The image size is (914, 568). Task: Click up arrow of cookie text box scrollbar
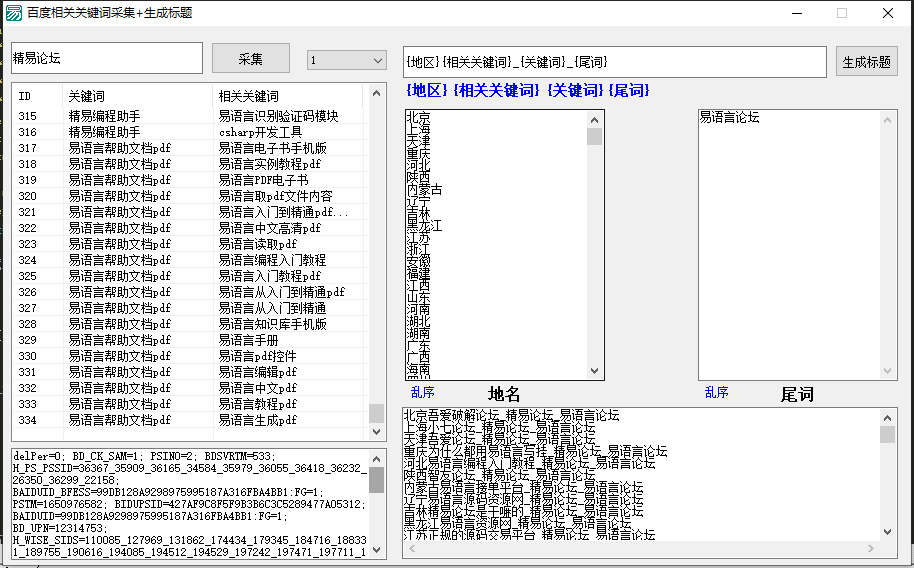point(376,460)
